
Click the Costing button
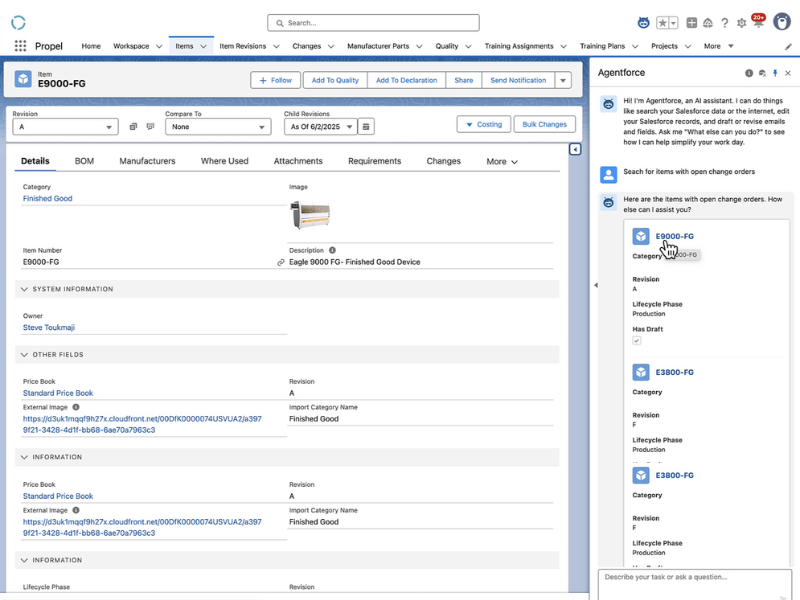[x=484, y=124]
